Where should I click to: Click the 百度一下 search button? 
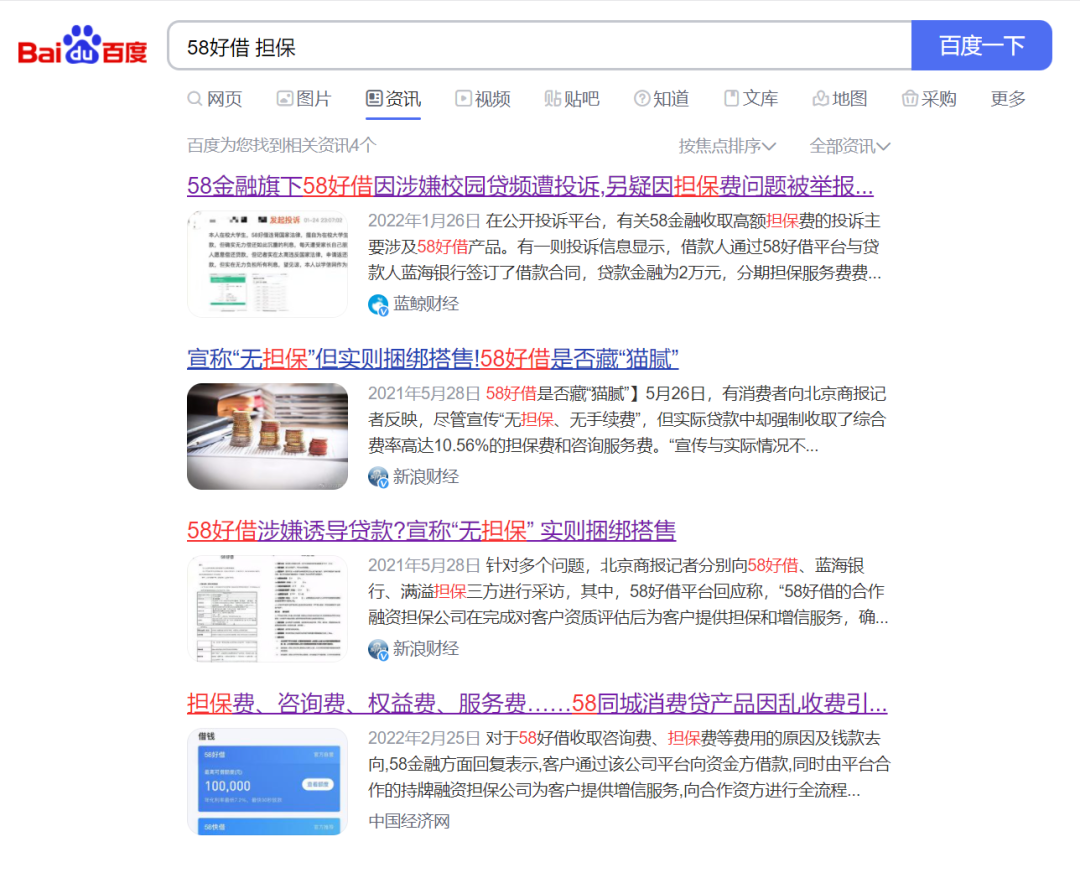[982, 45]
